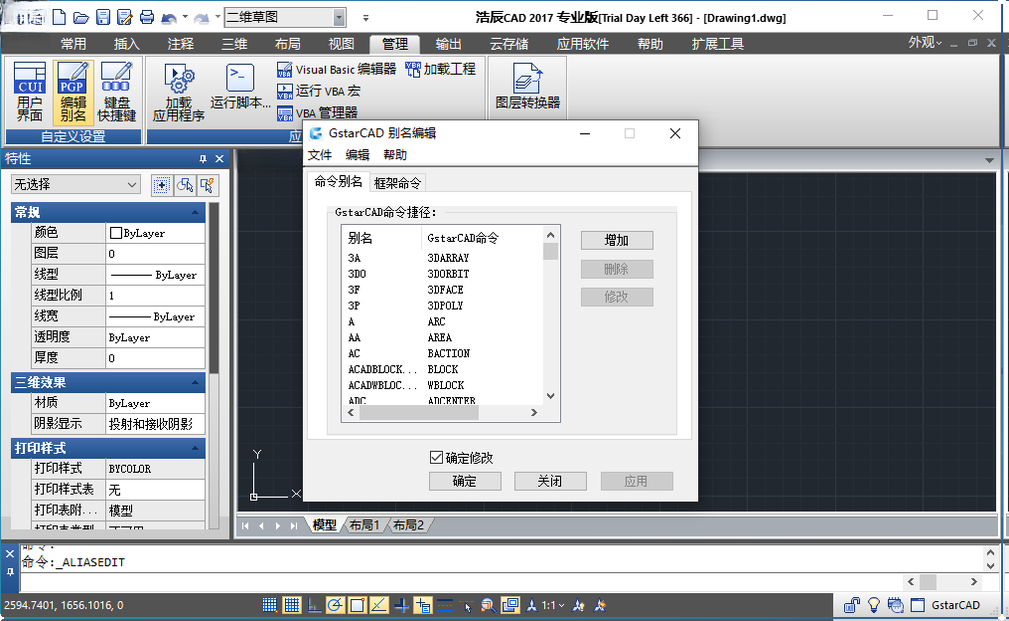
Task: Collapse the 三维效果 properties section
Action: (x=194, y=383)
